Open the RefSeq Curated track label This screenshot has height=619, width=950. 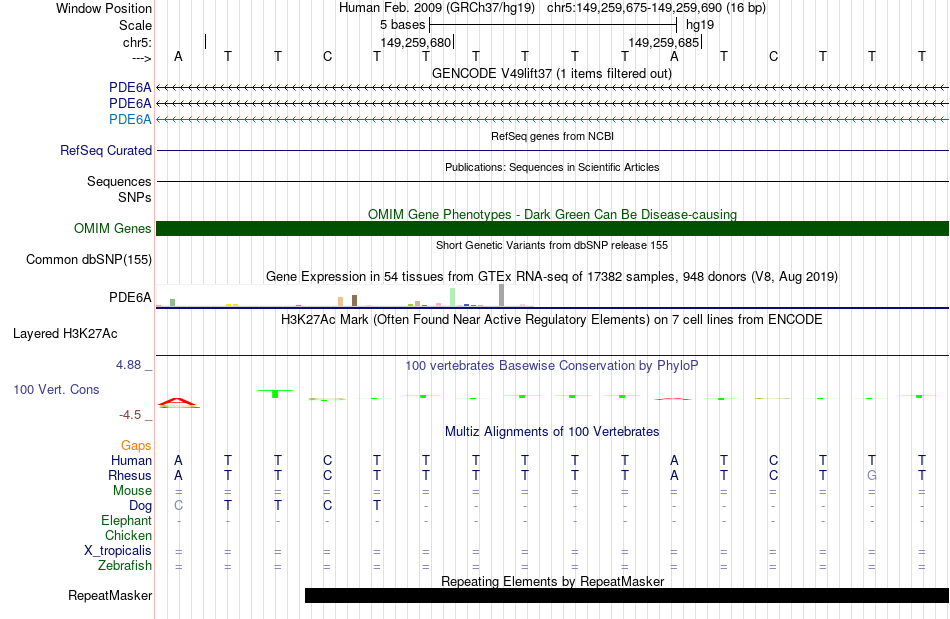(x=106, y=150)
